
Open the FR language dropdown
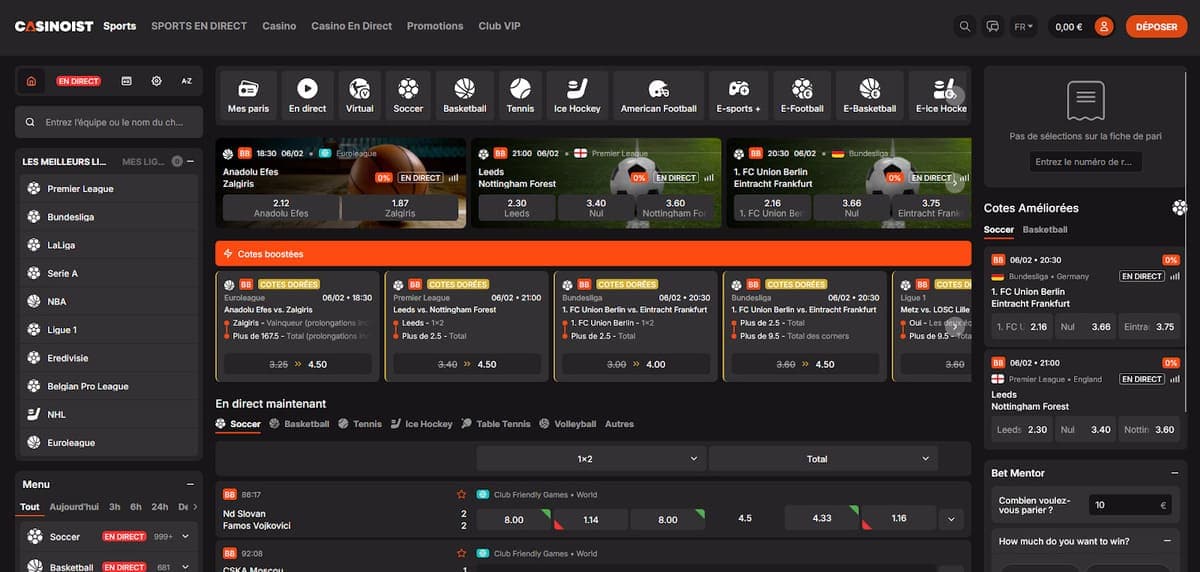click(1024, 27)
